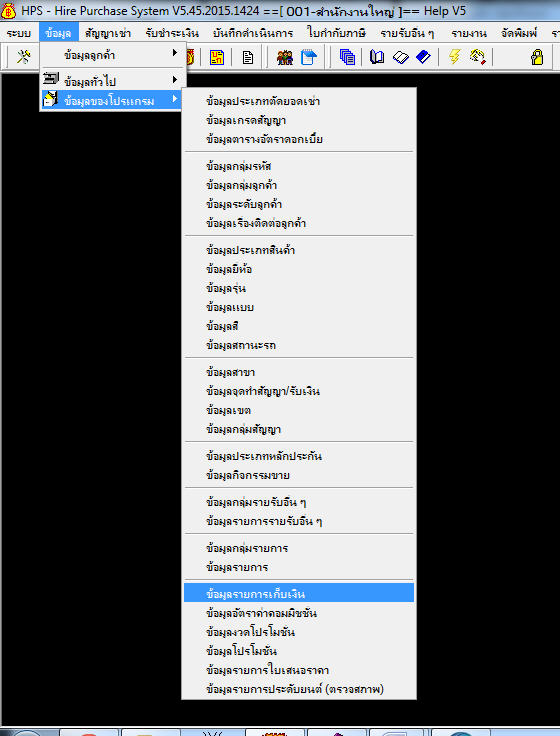Click the open book icon
This screenshot has width=560, height=736.
376,57
